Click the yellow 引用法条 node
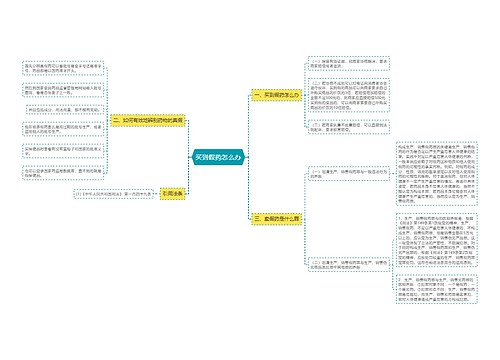The height and width of the screenshot is (360, 500). point(172,193)
